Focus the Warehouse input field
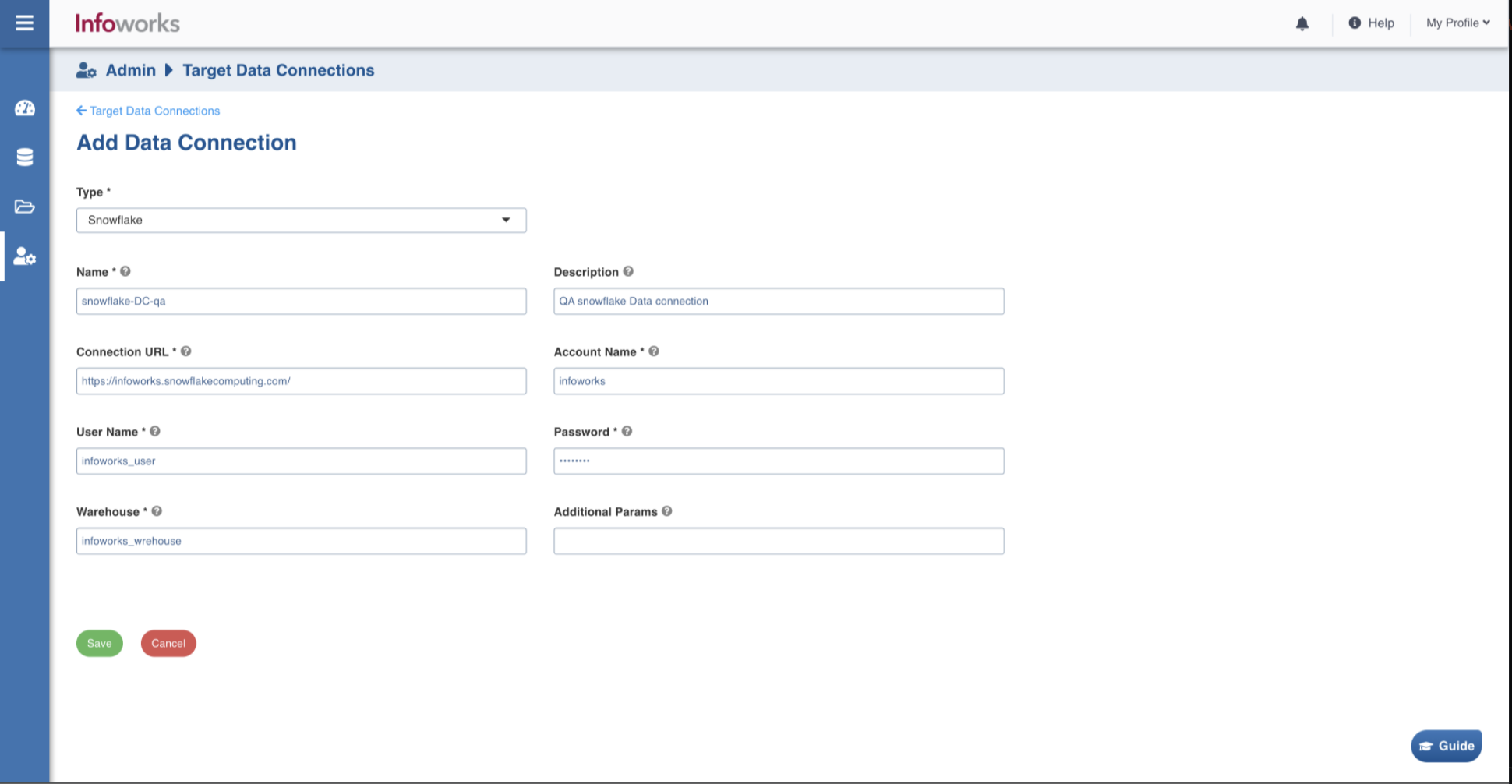This screenshot has height=784, width=1512. [x=302, y=541]
